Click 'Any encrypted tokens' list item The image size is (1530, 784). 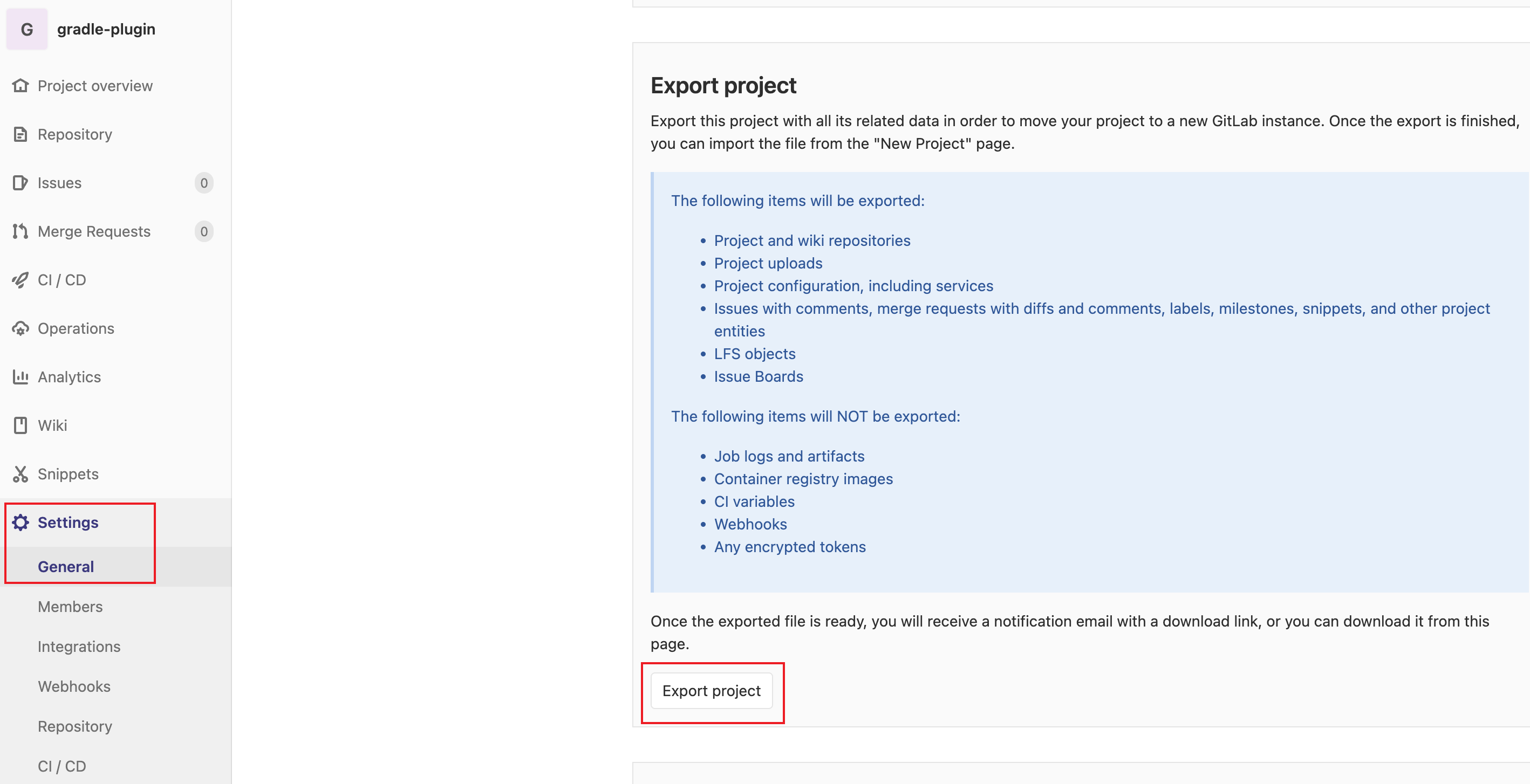790,547
